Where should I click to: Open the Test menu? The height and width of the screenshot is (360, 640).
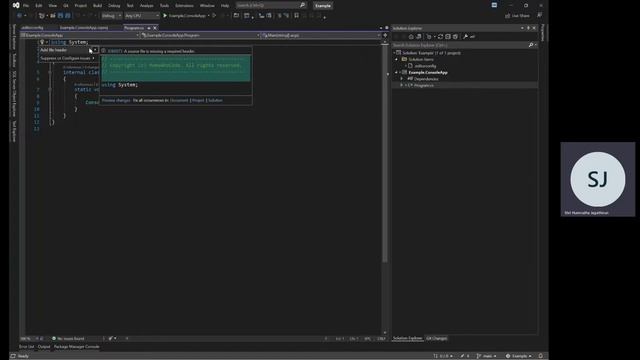pyautogui.click(x=130, y=6)
